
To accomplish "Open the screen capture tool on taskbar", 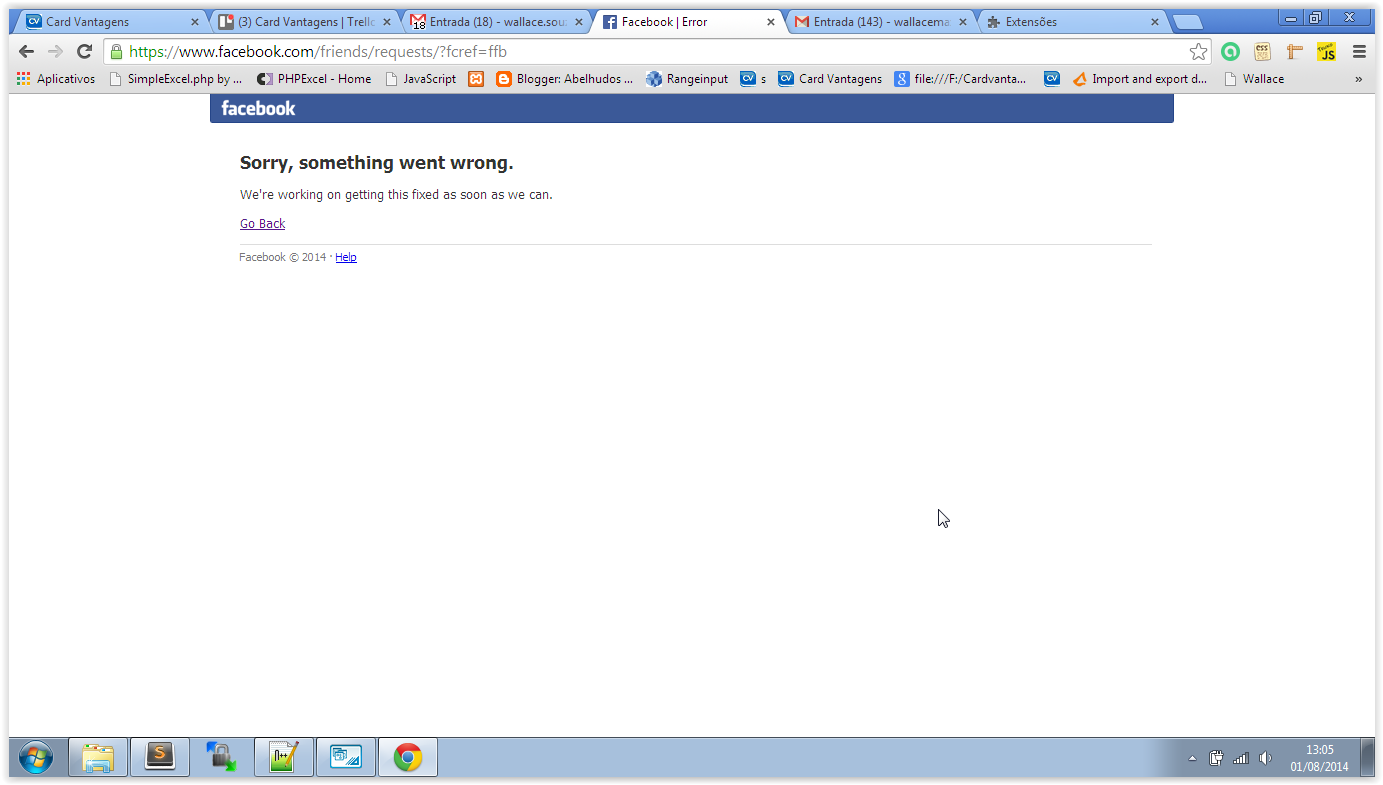I will [346, 757].
